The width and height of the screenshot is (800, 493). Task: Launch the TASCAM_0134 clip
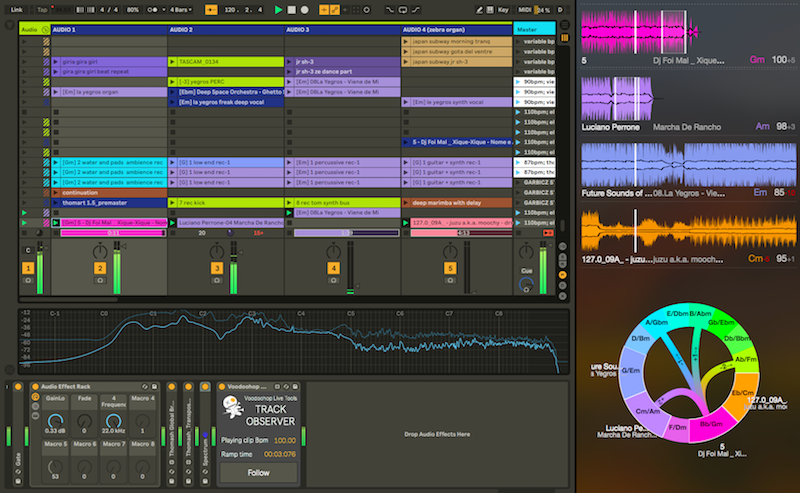tap(172, 62)
